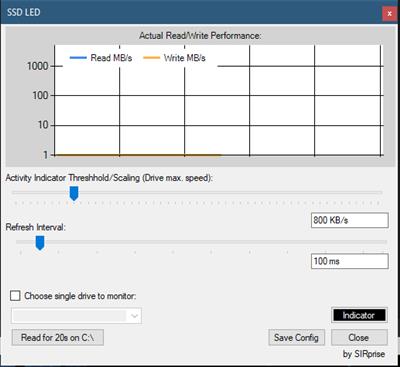The image size is (400, 367).
Task: Click the 100 axis label on the chart
Action: [x=40, y=96]
